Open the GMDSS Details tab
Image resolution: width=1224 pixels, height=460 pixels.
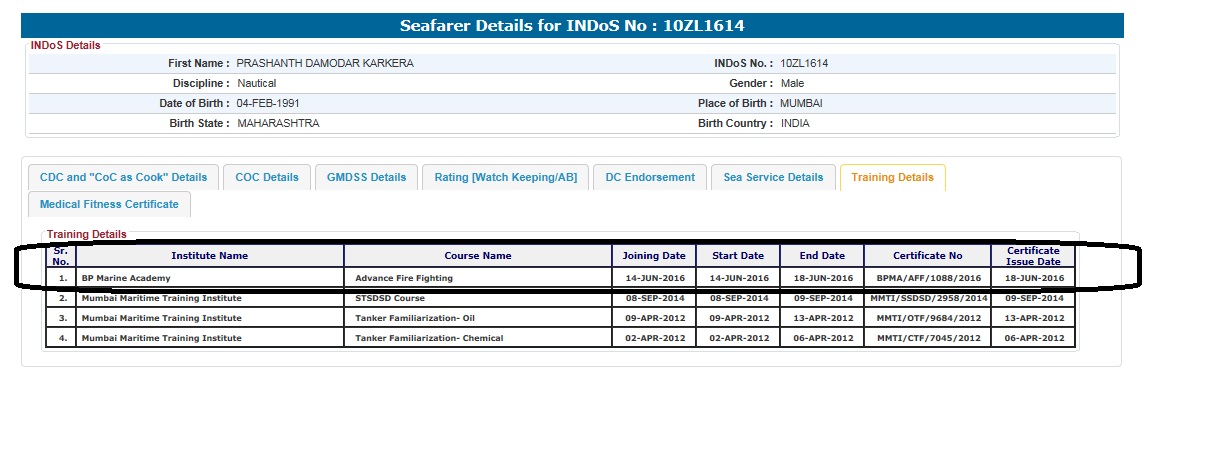[x=367, y=177]
